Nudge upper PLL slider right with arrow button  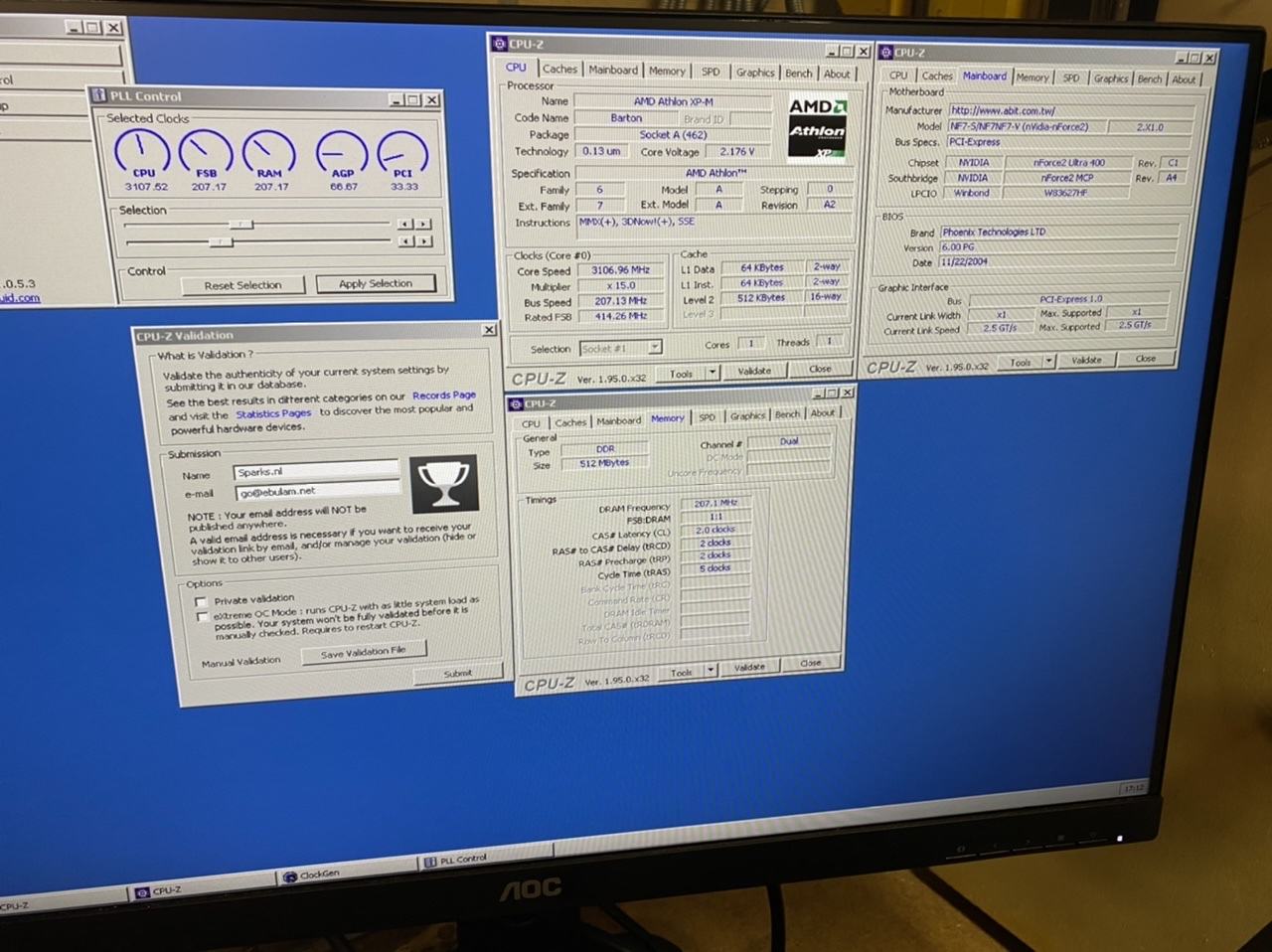[423, 225]
